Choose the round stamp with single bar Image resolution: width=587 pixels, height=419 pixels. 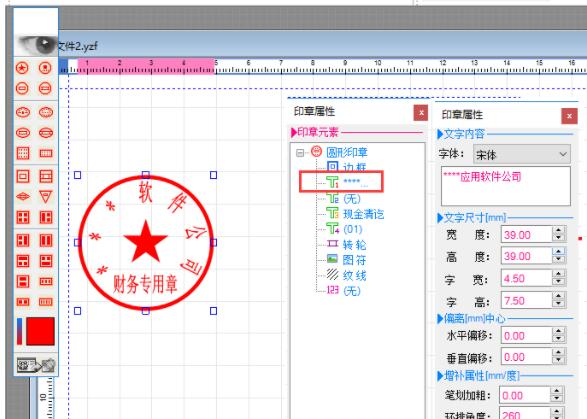22,88
